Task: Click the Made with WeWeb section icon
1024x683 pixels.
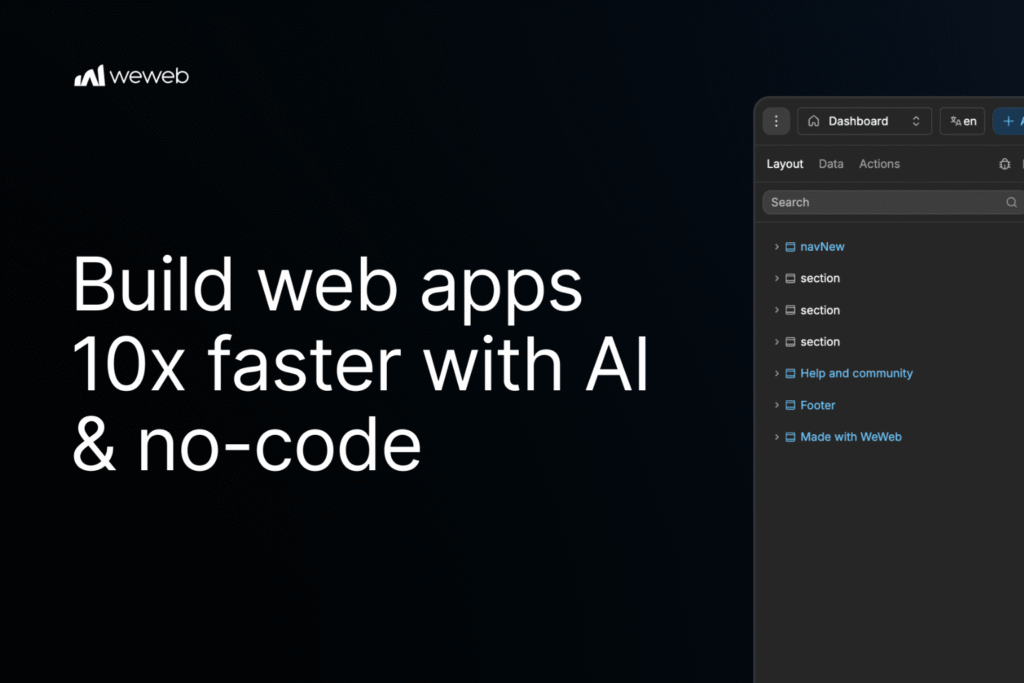Action: [x=790, y=437]
